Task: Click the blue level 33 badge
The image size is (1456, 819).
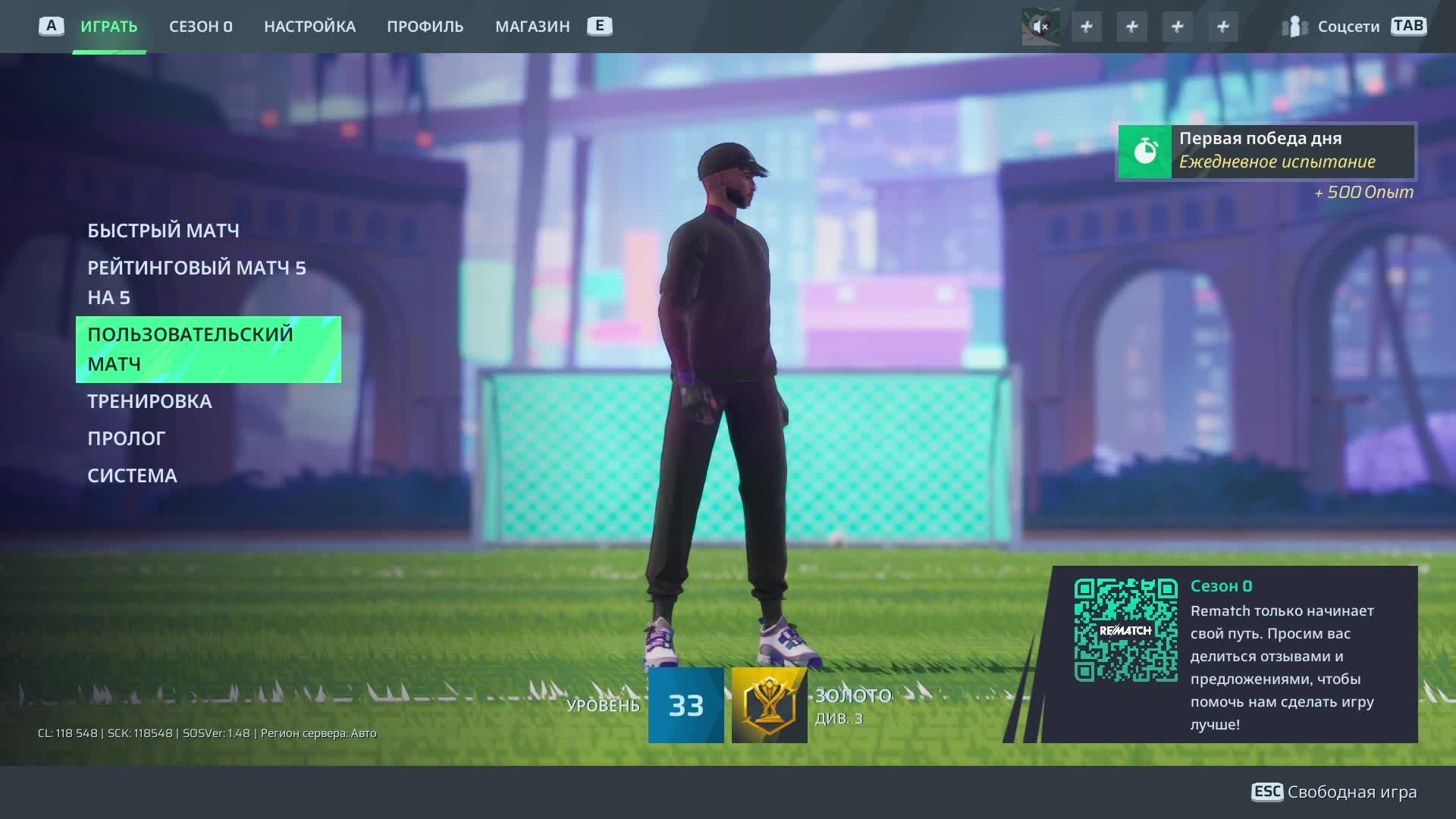Action: [686, 705]
